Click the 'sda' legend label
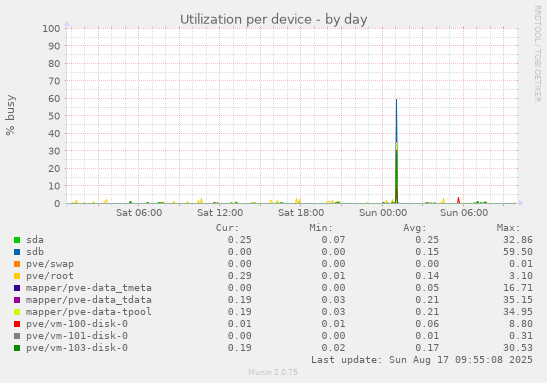This screenshot has width=547, height=383. [35, 240]
